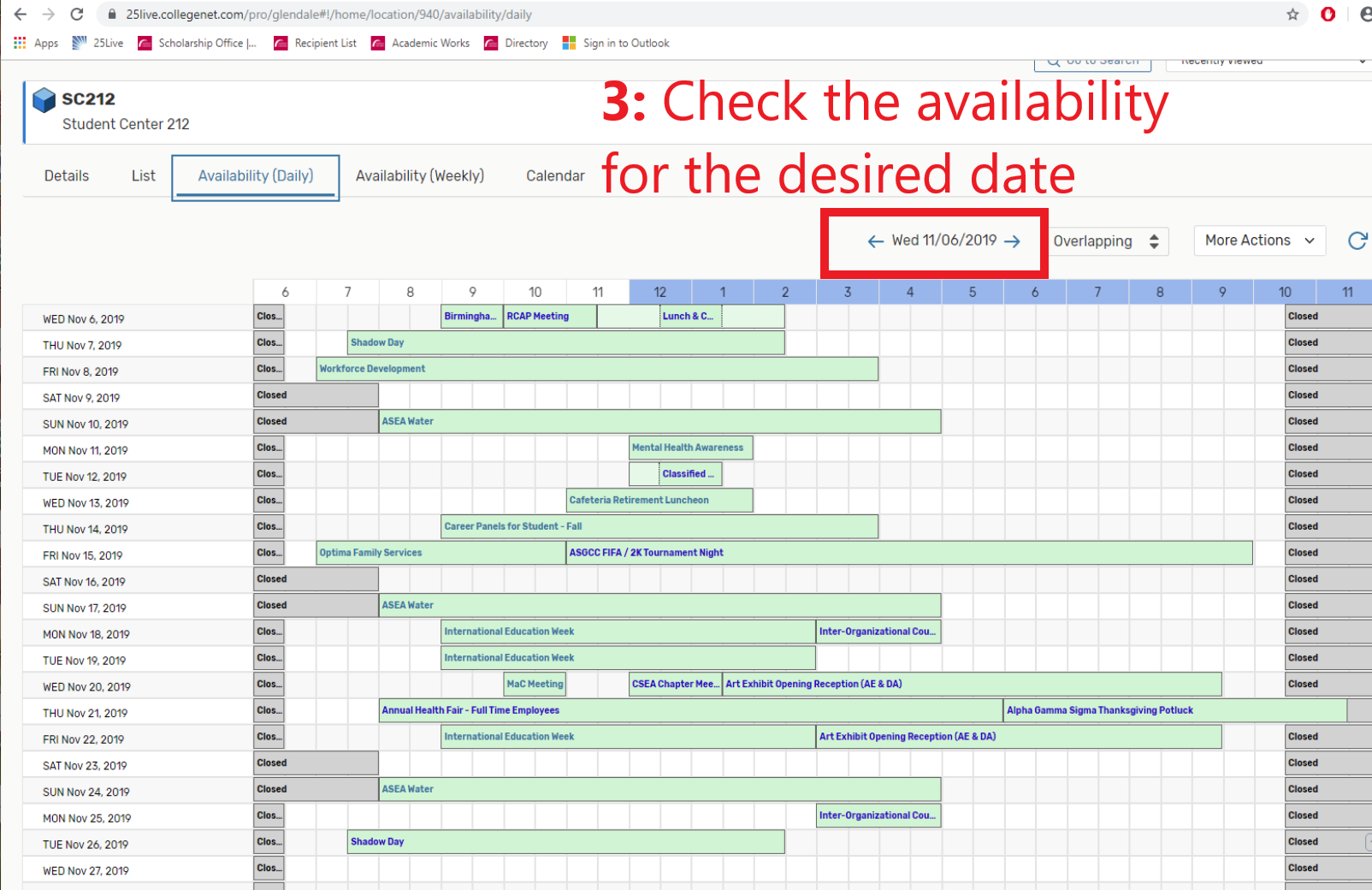The height and width of the screenshot is (890, 1372).
Task: Open Career Panels for Student - Fall
Action: point(659,526)
